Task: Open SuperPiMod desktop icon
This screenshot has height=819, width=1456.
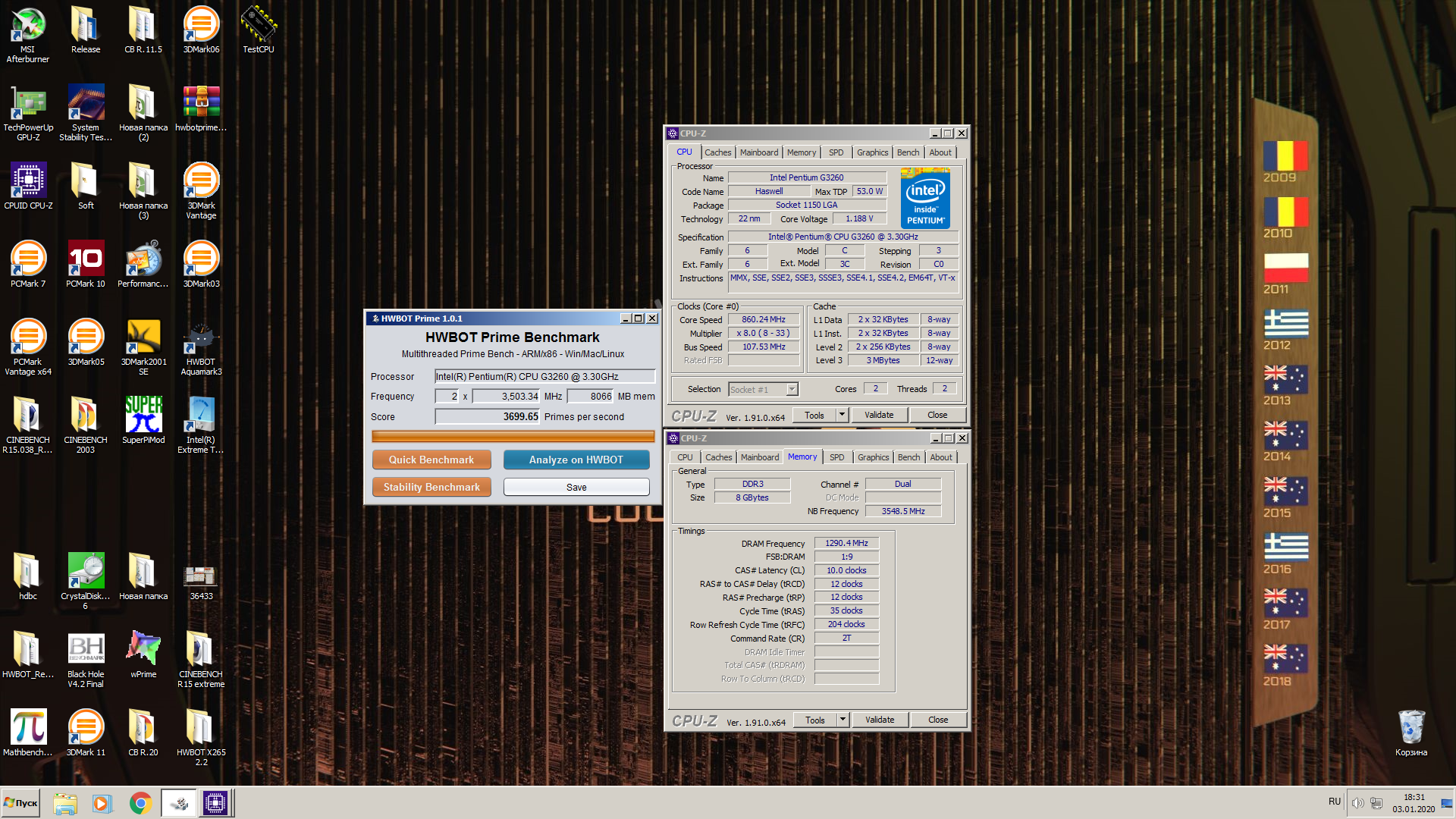Action: coord(143,420)
